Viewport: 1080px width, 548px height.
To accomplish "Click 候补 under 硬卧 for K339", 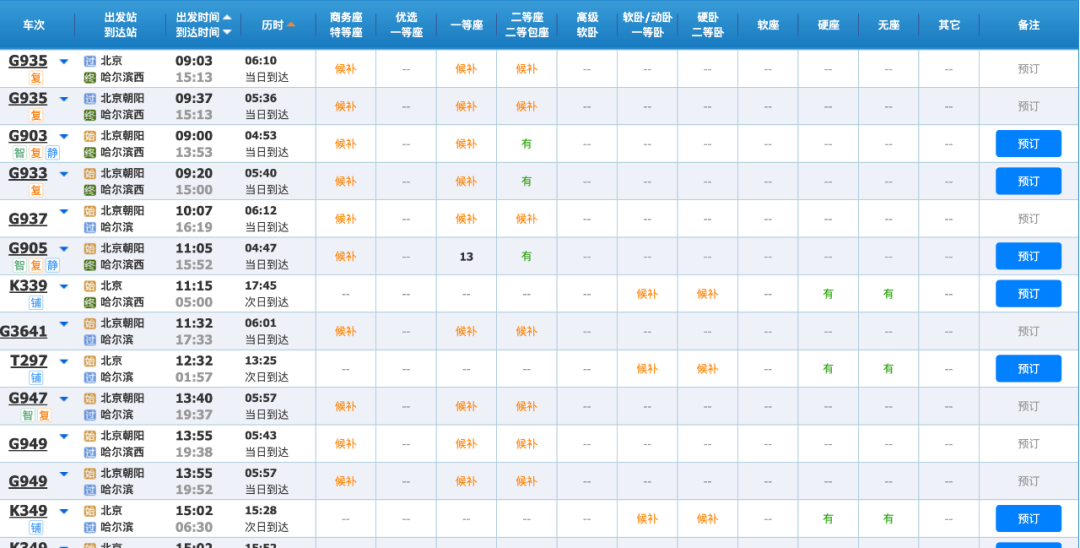I will 707,294.
